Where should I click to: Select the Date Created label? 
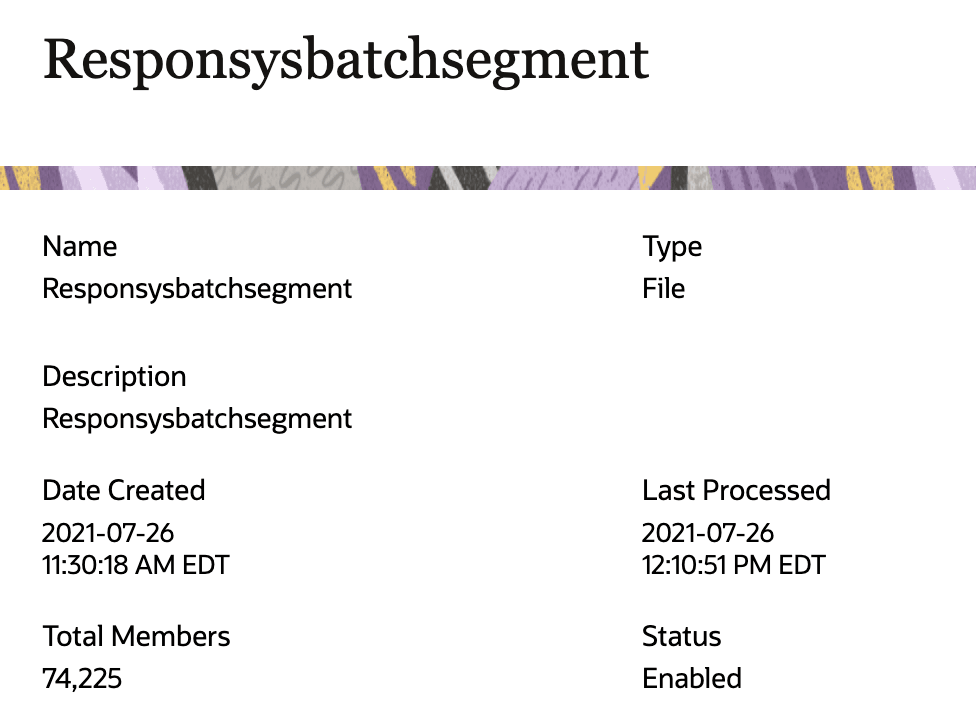pyautogui.click(x=124, y=490)
